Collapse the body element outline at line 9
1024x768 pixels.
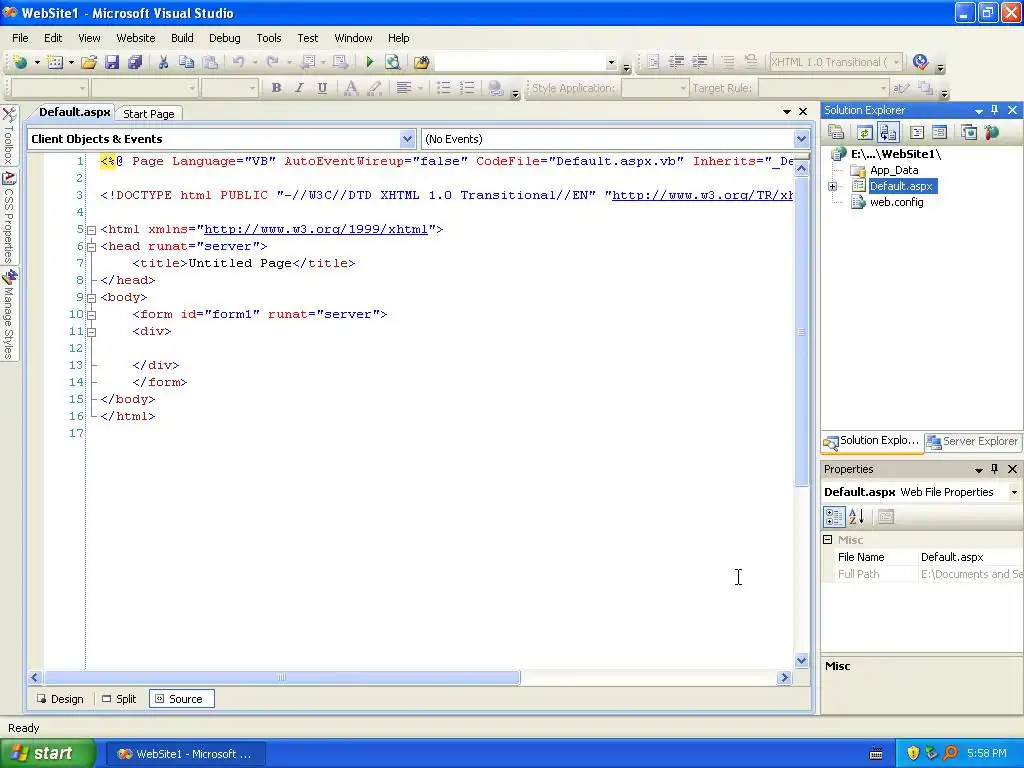tap(91, 298)
